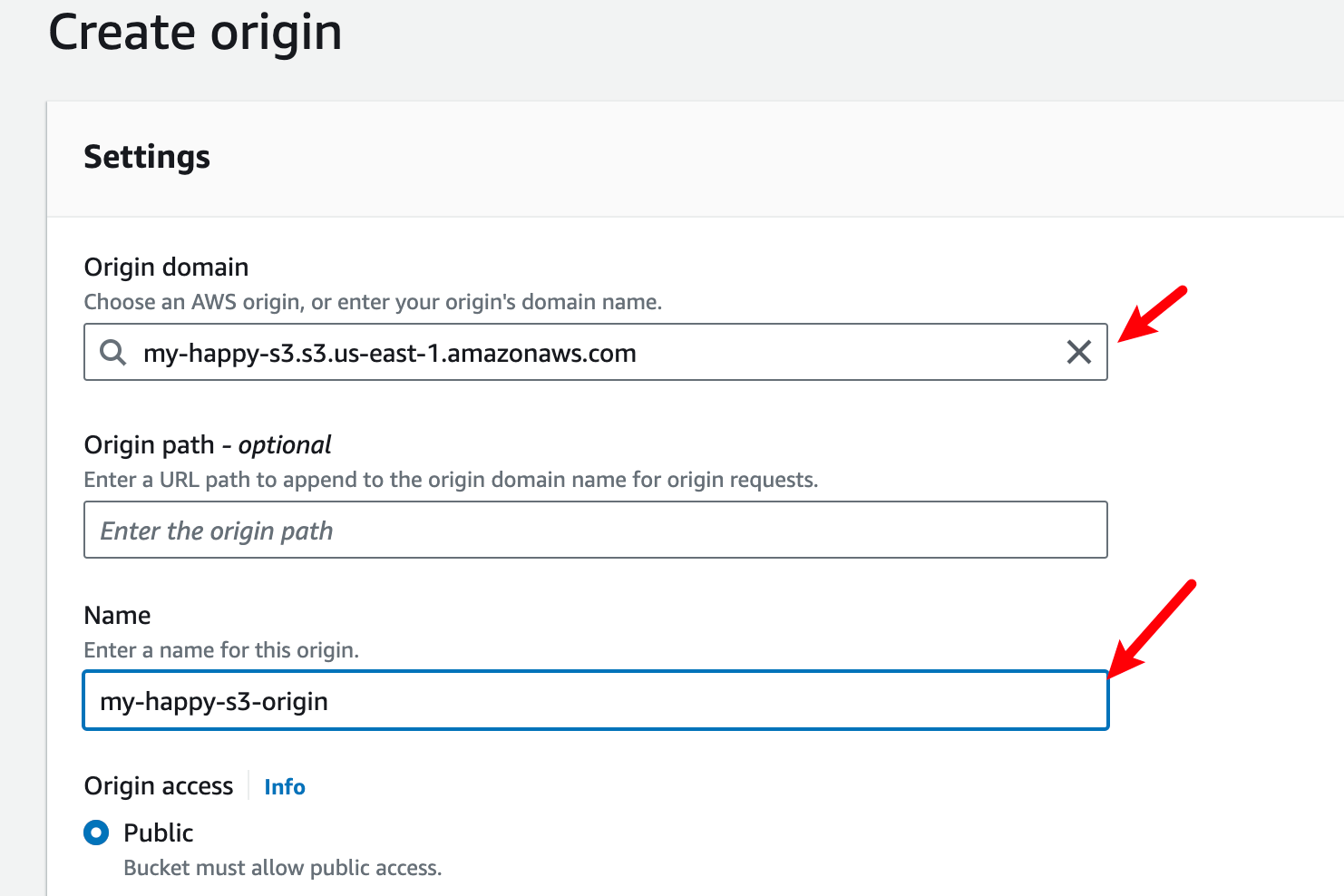Click 'Choose an AWS origin' helper text
1344x896 pixels.
click(373, 302)
